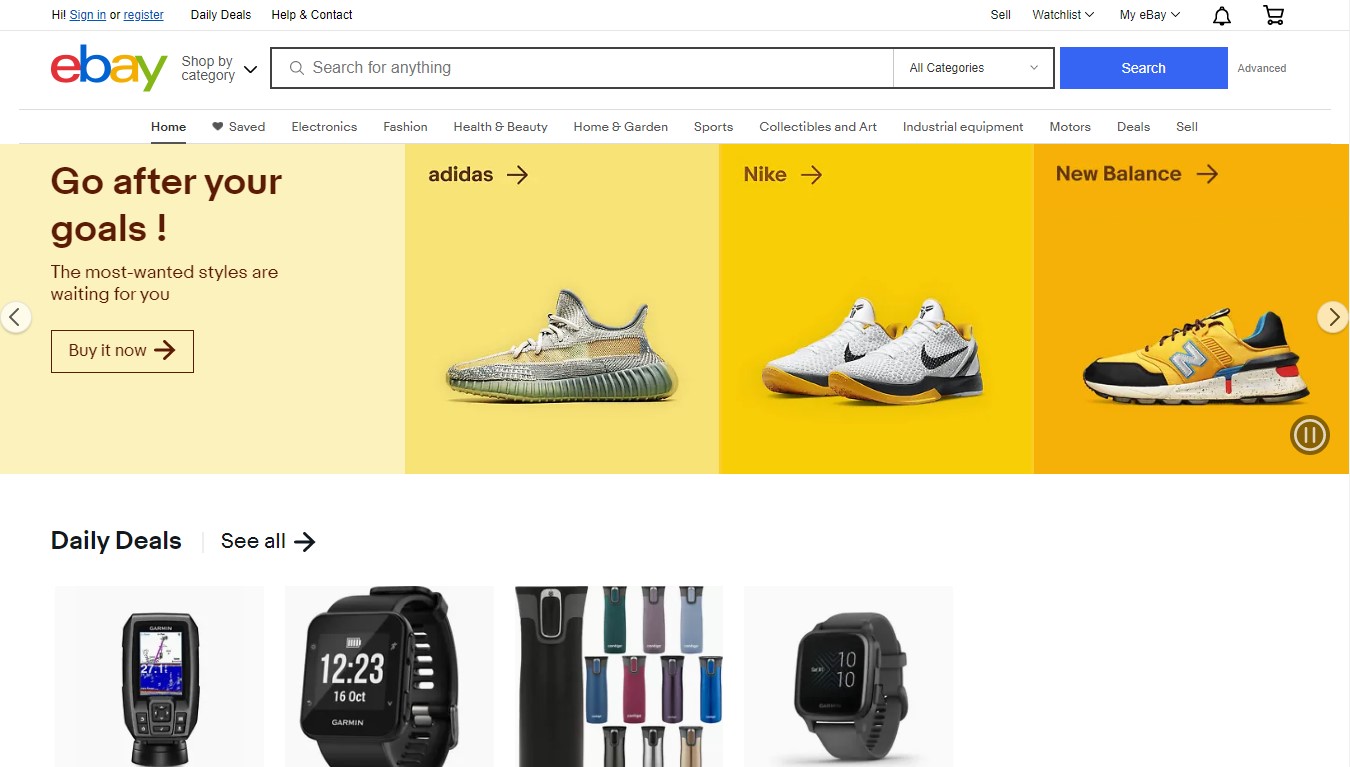
Task: Click the arrow next to adidas
Action: click(517, 175)
